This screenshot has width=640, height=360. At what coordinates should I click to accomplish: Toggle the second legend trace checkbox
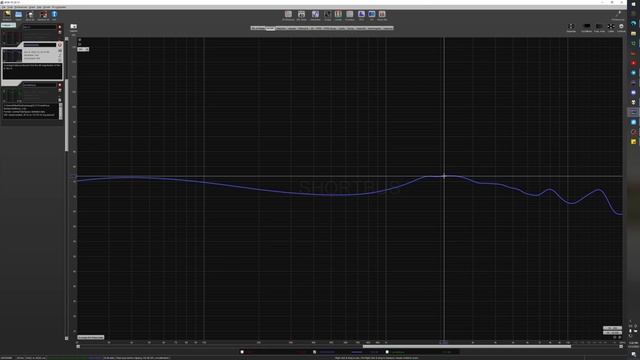pyautogui.click(x=314, y=352)
